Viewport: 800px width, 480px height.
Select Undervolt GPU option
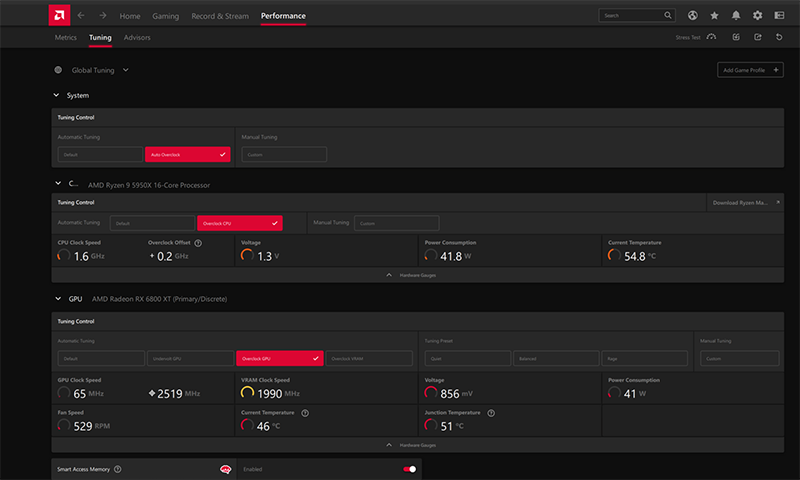[x=190, y=358]
